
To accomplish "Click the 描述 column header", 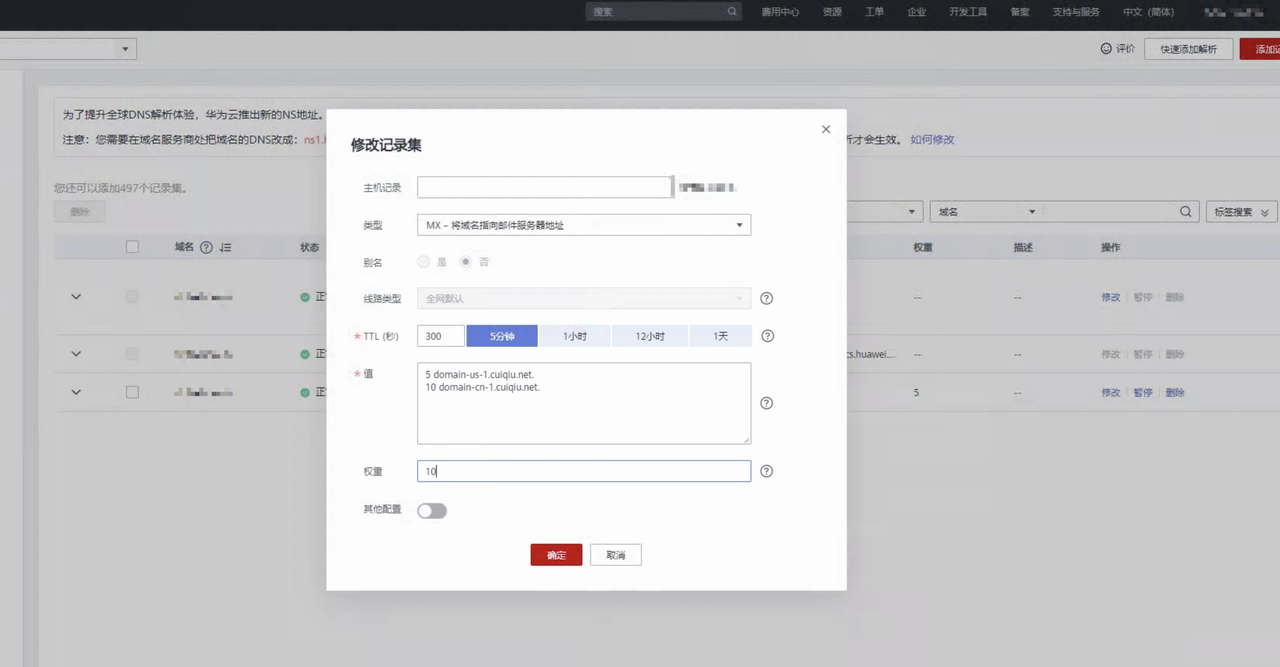I will (1023, 247).
